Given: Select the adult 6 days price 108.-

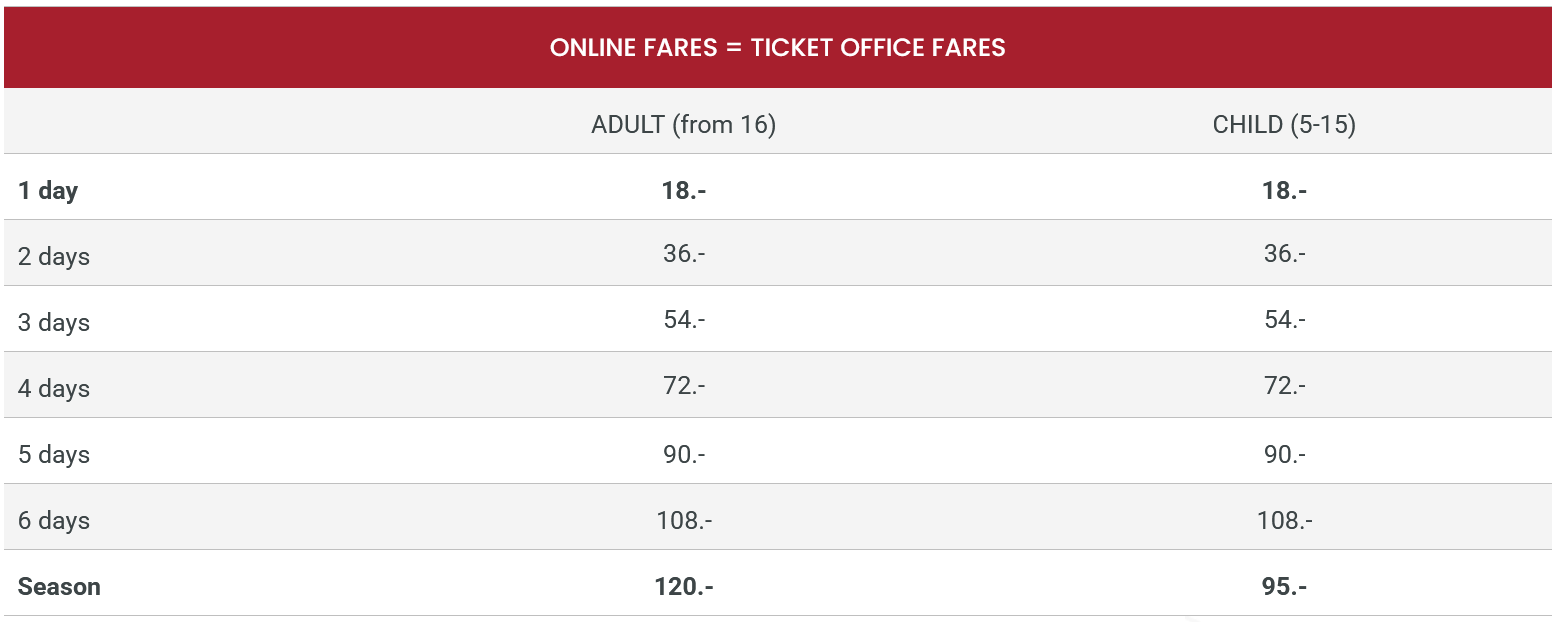Looking at the screenshot, I should click(x=684, y=520).
